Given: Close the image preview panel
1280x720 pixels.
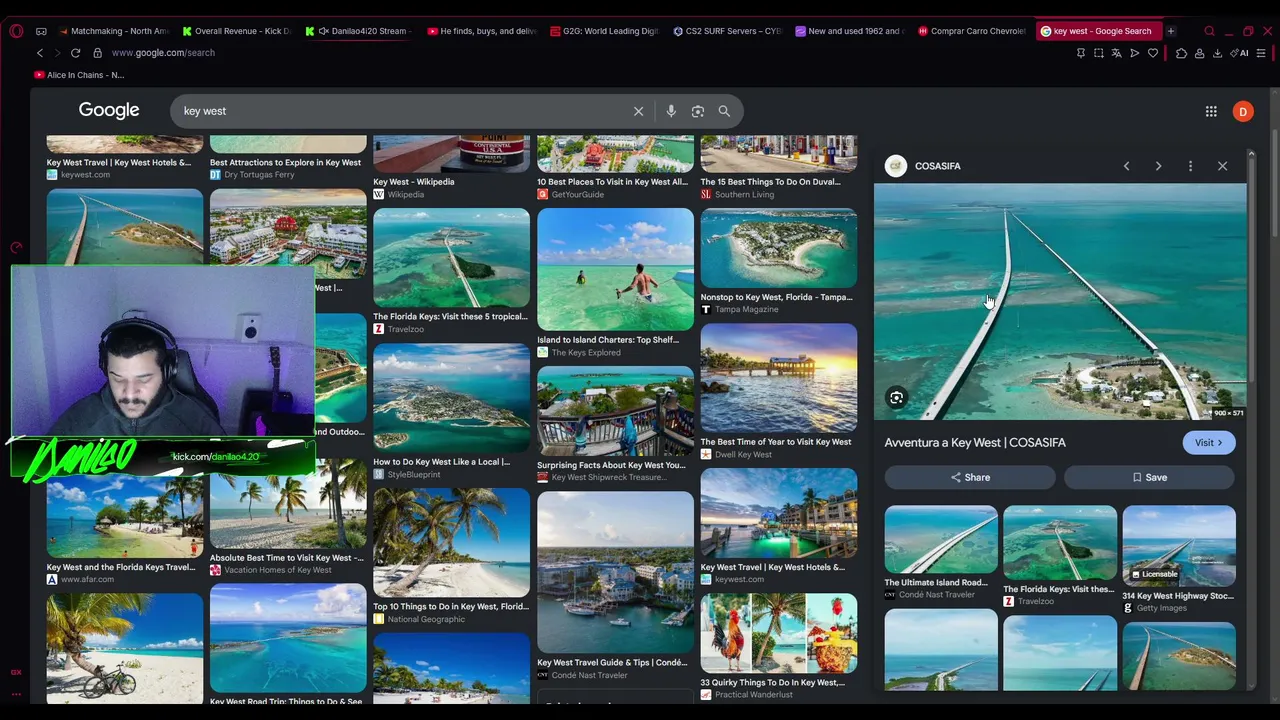Looking at the screenshot, I should [1222, 166].
